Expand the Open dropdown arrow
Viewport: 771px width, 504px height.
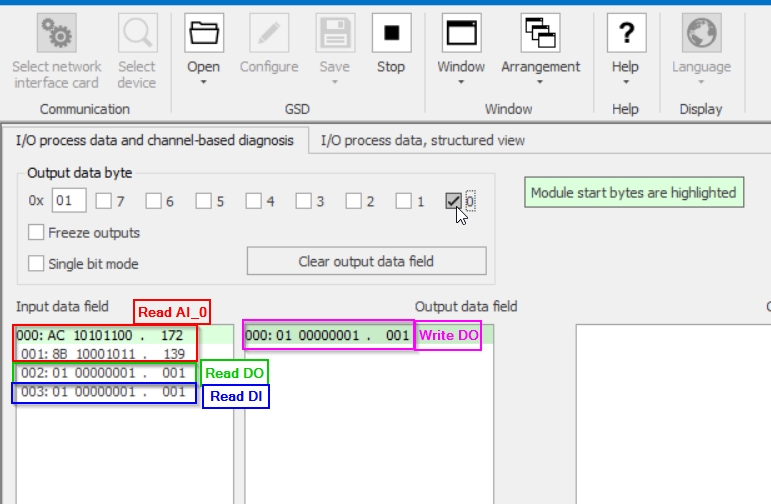pos(204,83)
